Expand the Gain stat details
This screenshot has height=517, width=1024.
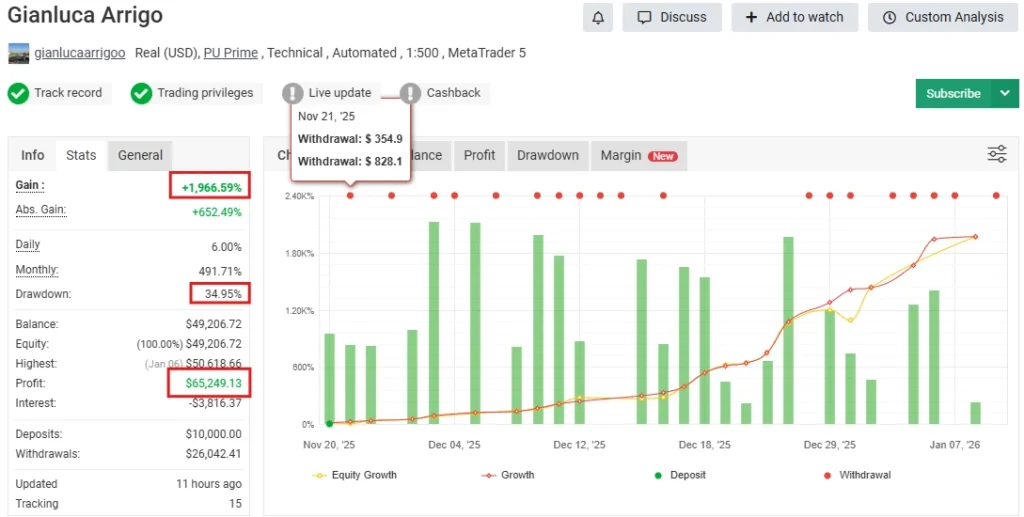point(30,185)
